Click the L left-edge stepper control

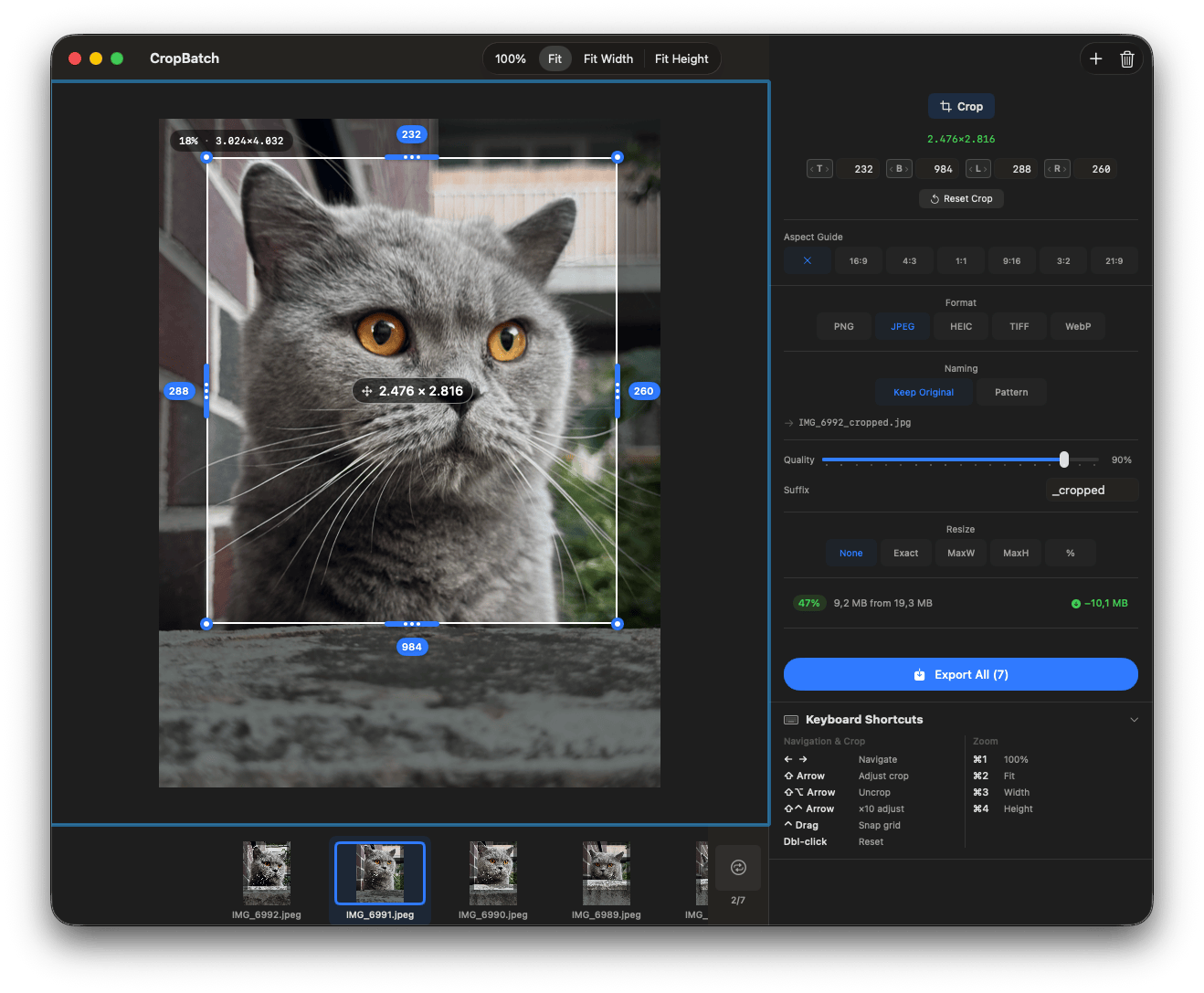[x=978, y=169]
